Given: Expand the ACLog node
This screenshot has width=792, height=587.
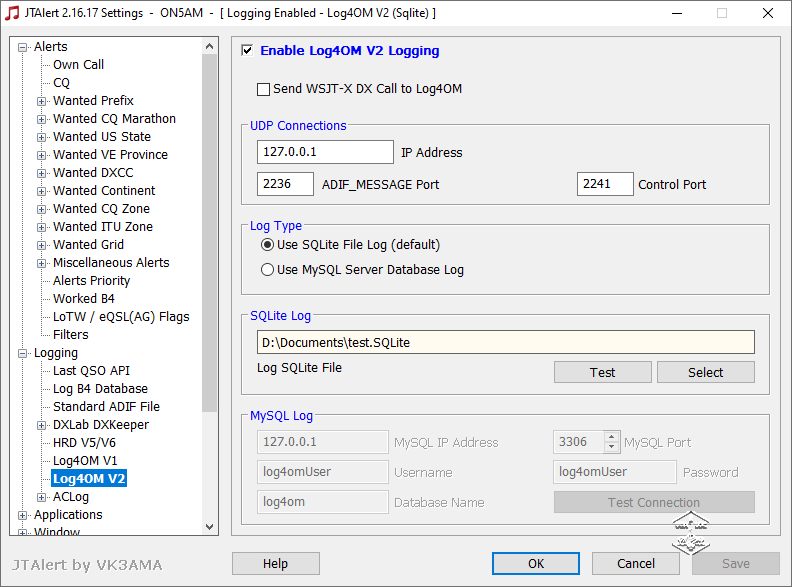Looking at the screenshot, I should (41, 498).
